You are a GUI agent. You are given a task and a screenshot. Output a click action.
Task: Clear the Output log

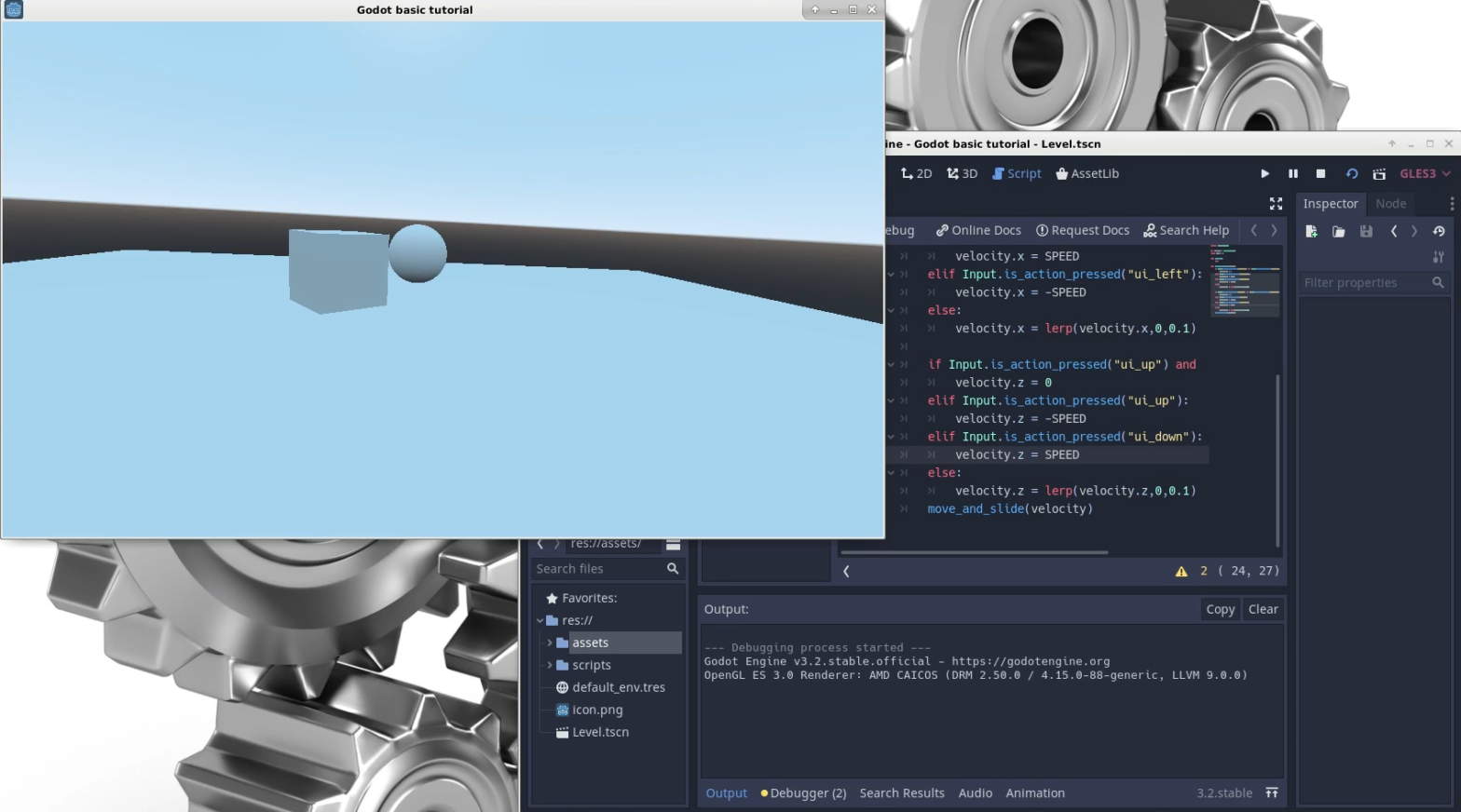click(x=1263, y=609)
